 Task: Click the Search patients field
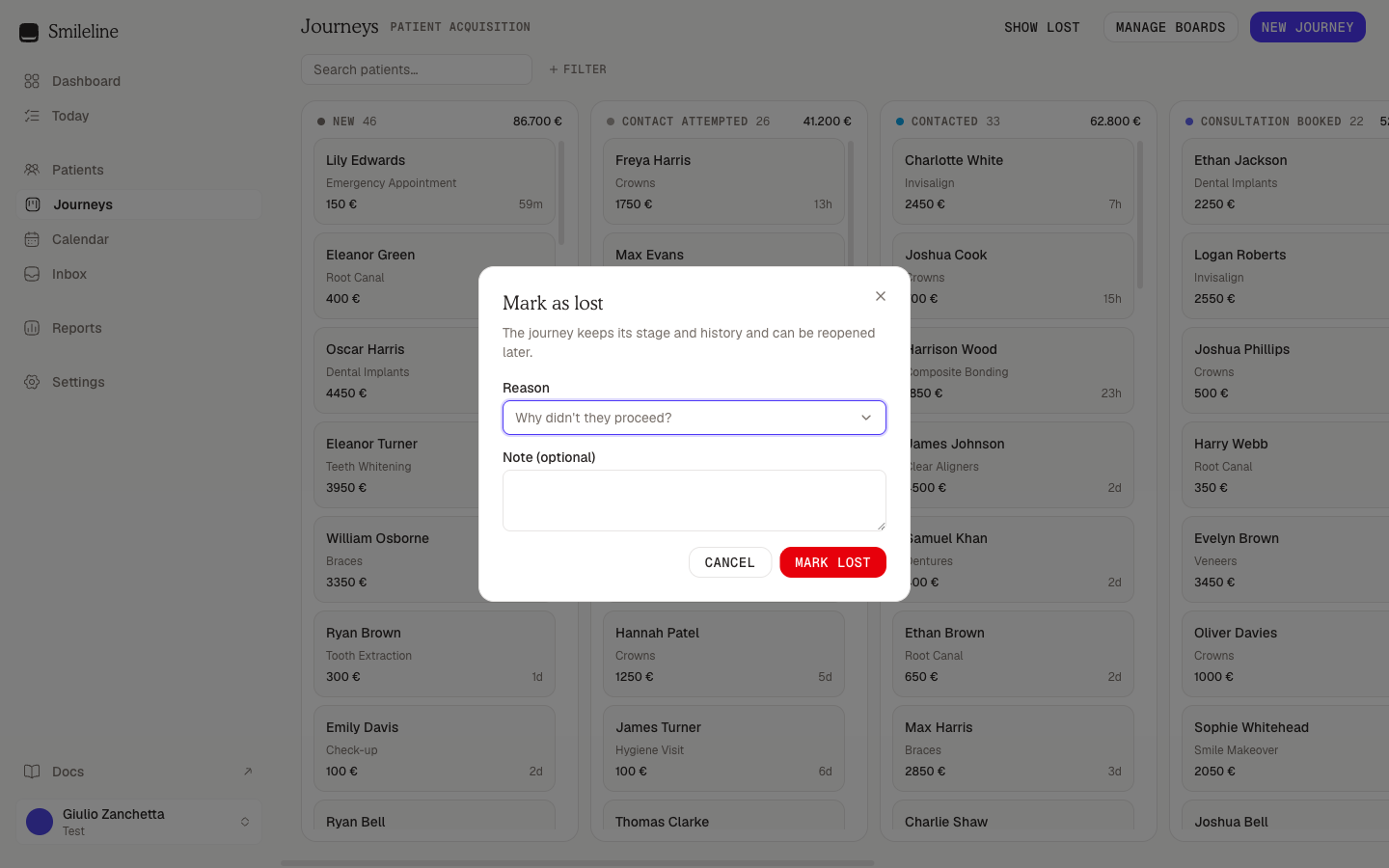417,69
